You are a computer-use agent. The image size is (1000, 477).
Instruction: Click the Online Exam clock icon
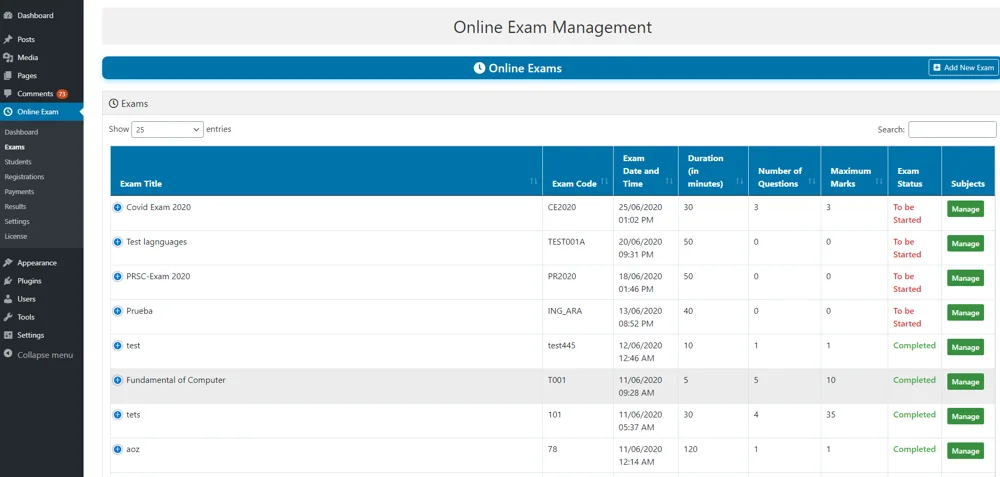point(8,112)
